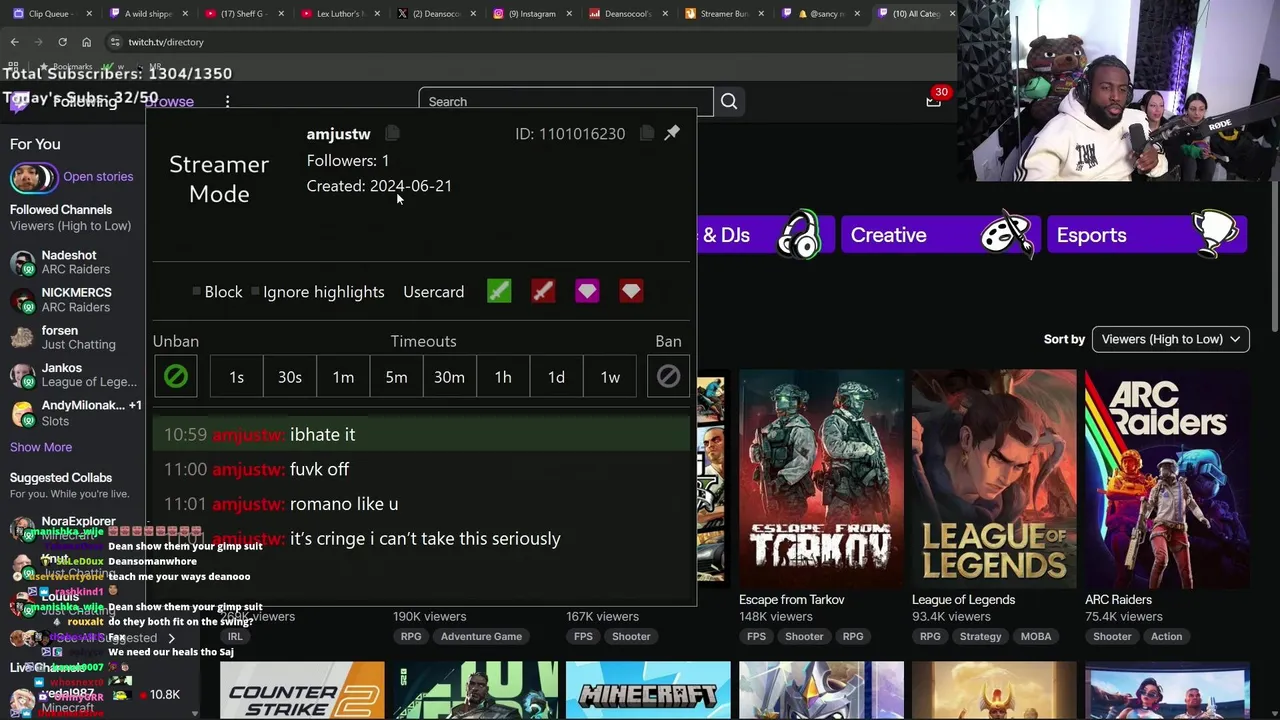This screenshot has height=720, width=1280.
Task: Open NICKMERCS channel avatar in sidebar
Action: [x=22, y=300]
